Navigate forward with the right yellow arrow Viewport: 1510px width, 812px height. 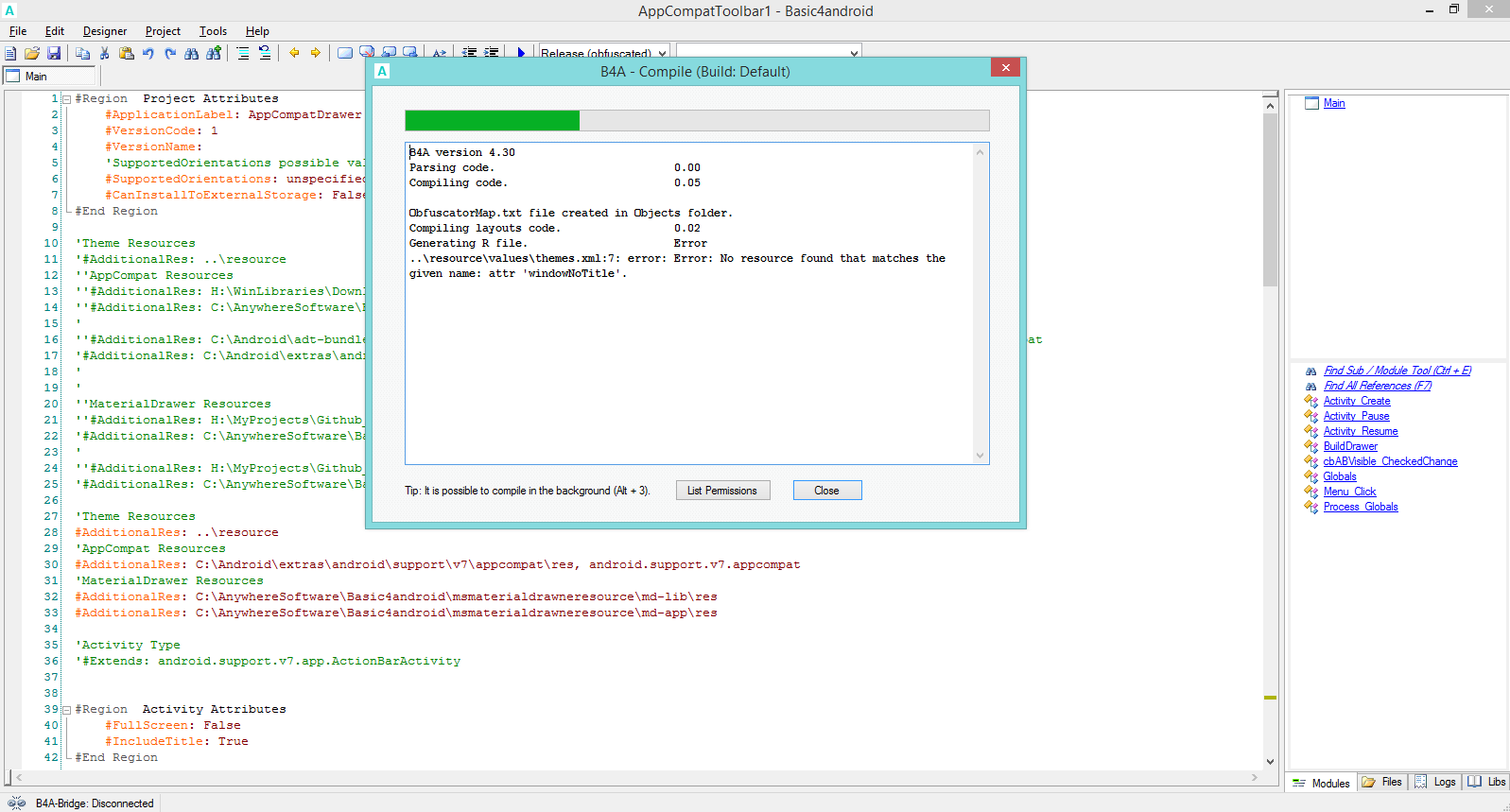[x=316, y=54]
